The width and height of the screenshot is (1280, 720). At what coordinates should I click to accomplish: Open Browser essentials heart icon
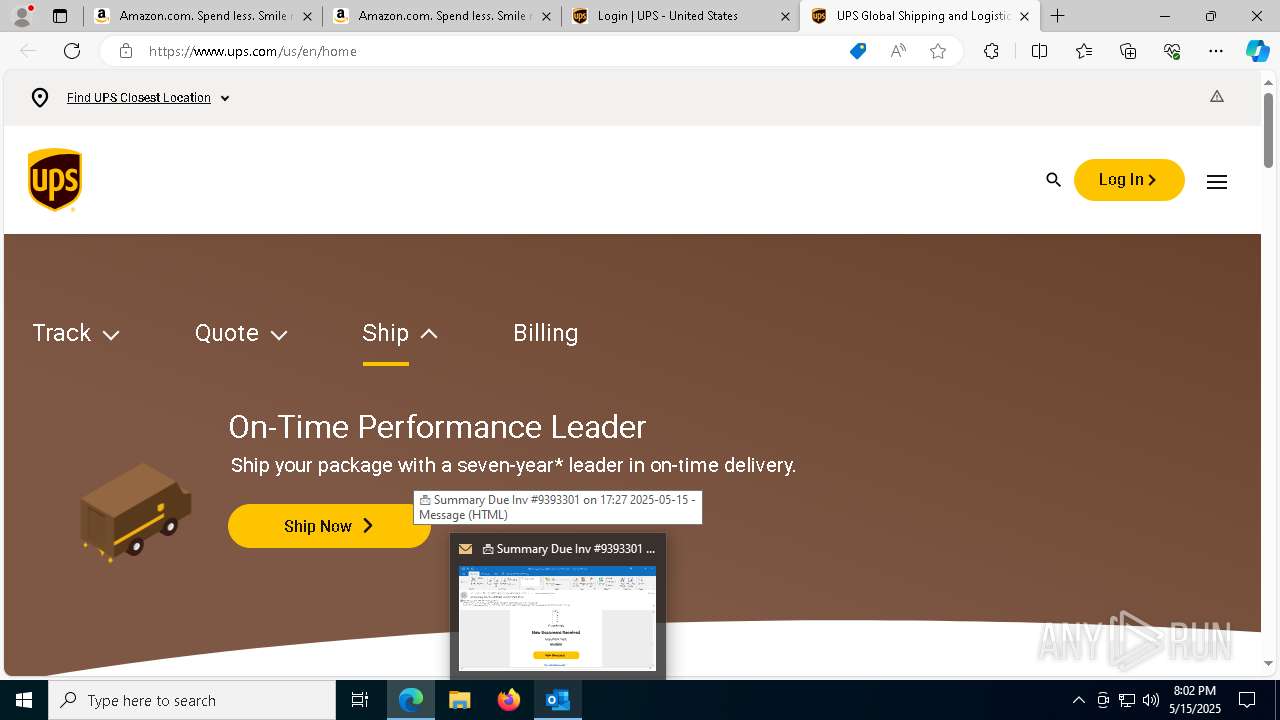(x=1172, y=51)
